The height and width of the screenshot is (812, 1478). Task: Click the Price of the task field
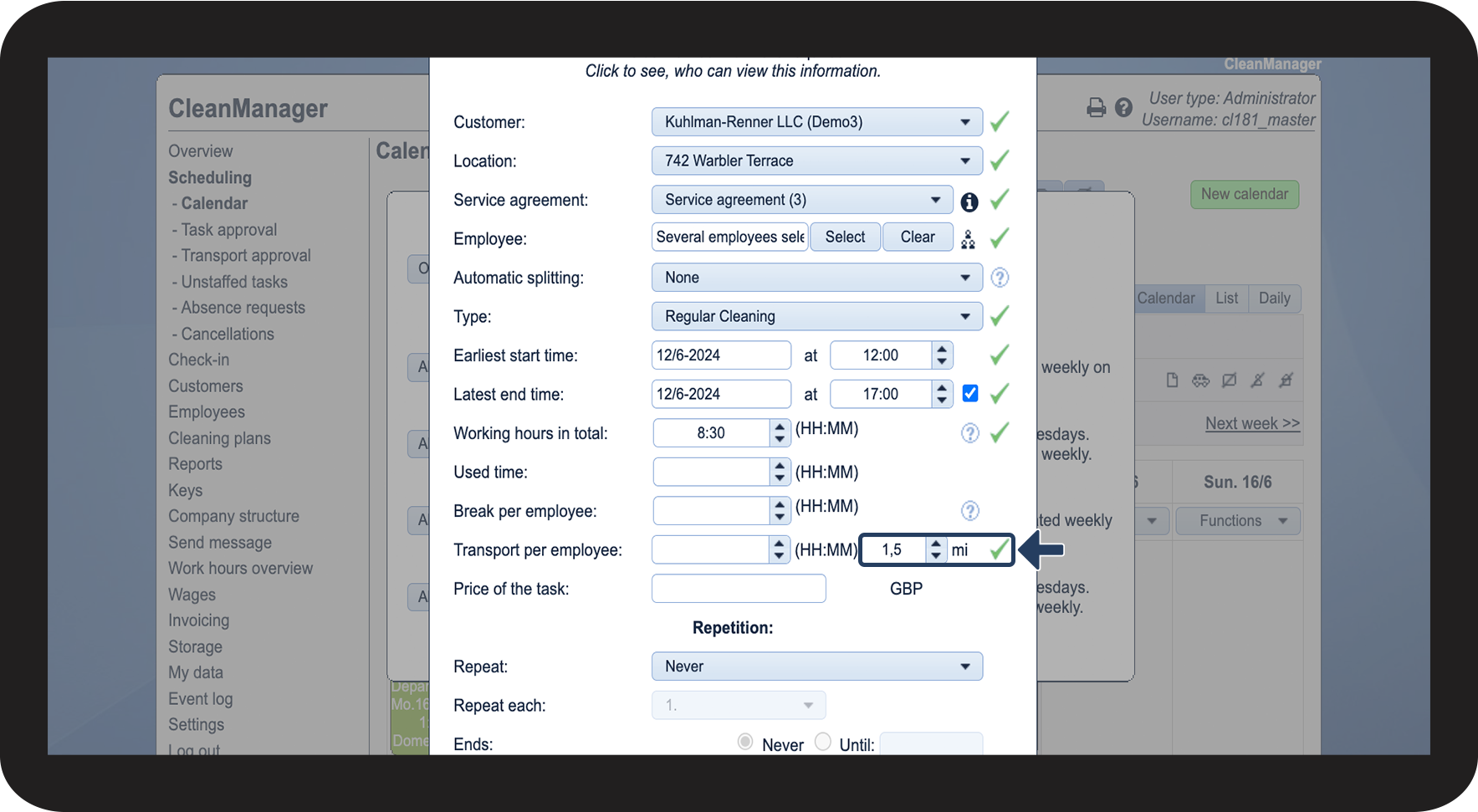click(x=739, y=589)
